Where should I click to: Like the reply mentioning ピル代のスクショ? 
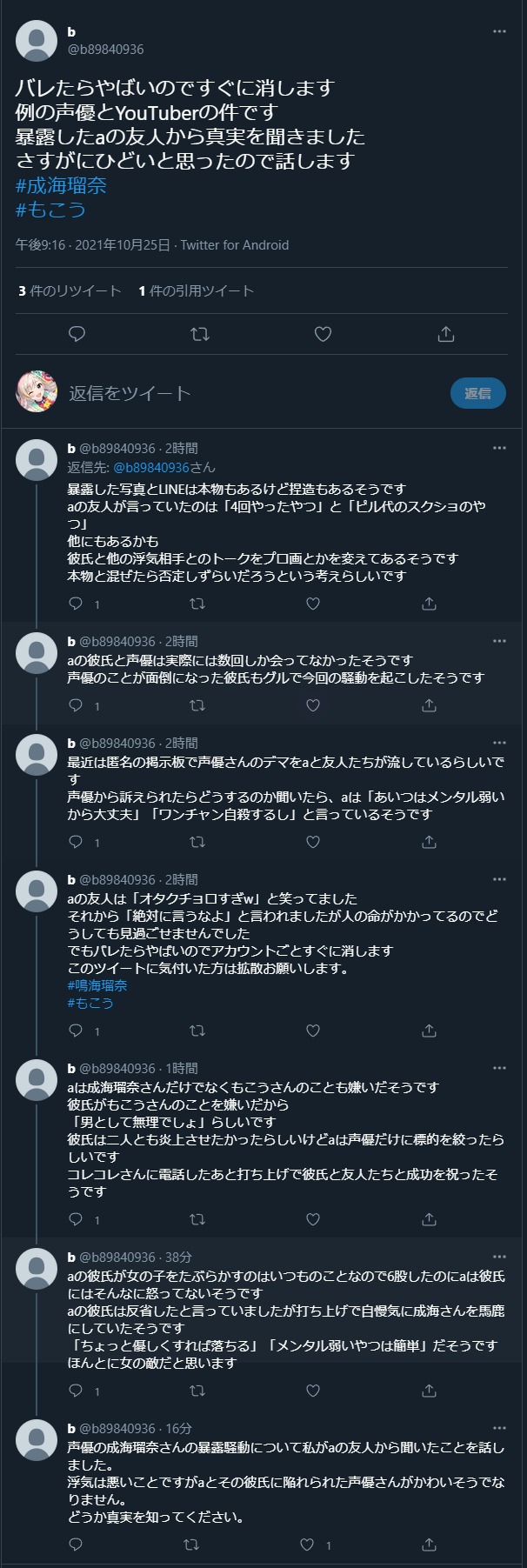[x=313, y=604]
